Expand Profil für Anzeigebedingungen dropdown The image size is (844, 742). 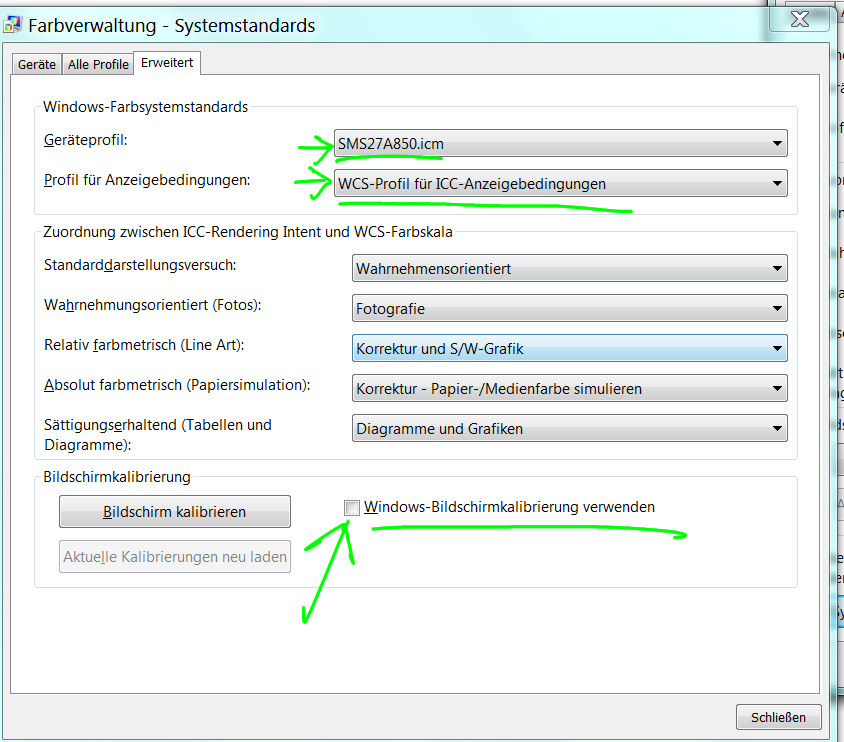561,184
